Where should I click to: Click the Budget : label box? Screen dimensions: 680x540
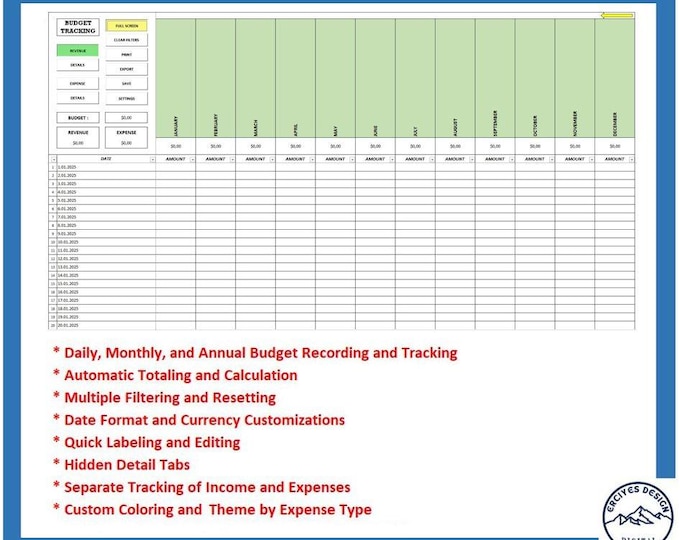point(78,118)
